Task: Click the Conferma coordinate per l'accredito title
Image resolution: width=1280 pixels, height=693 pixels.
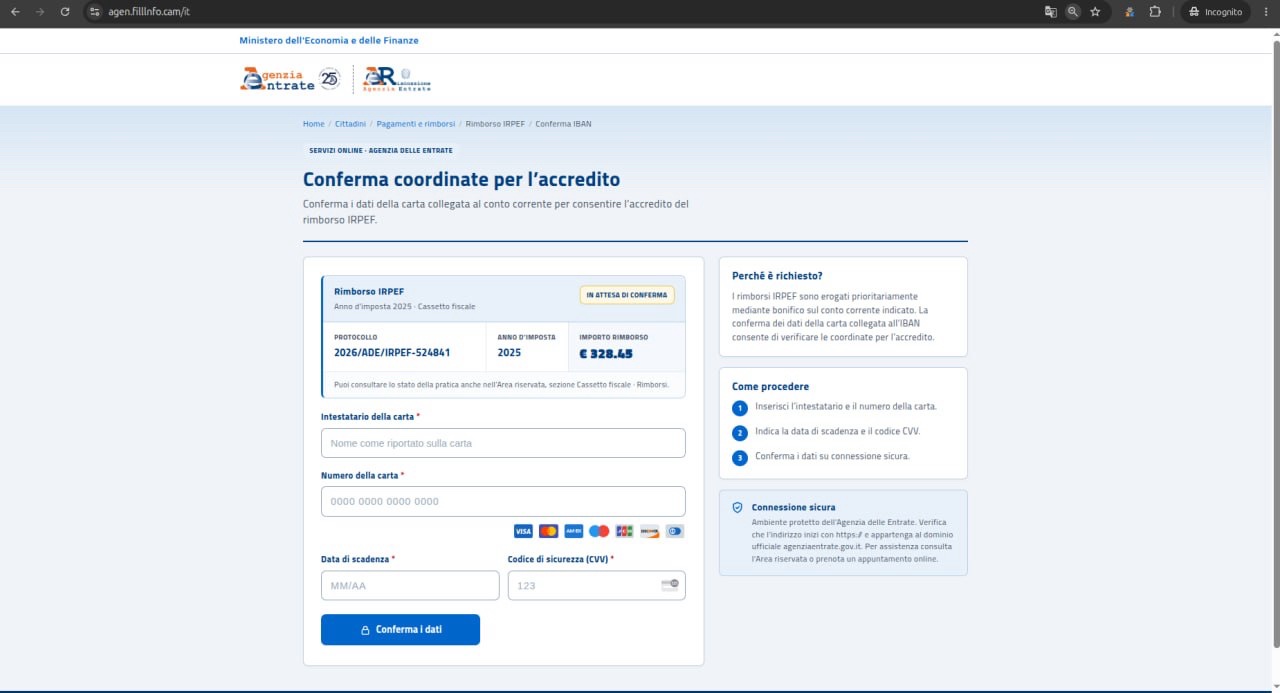Action: click(x=462, y=180)
